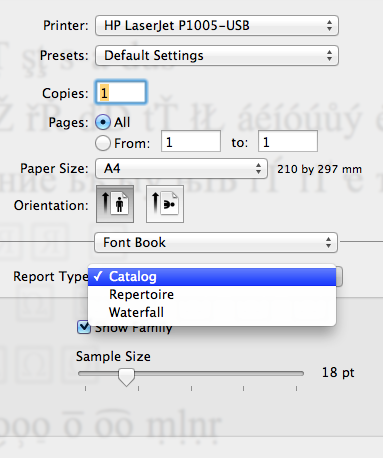Select the From pages radio button
Viewport: 383px width, 458px height.
[103, 143]
